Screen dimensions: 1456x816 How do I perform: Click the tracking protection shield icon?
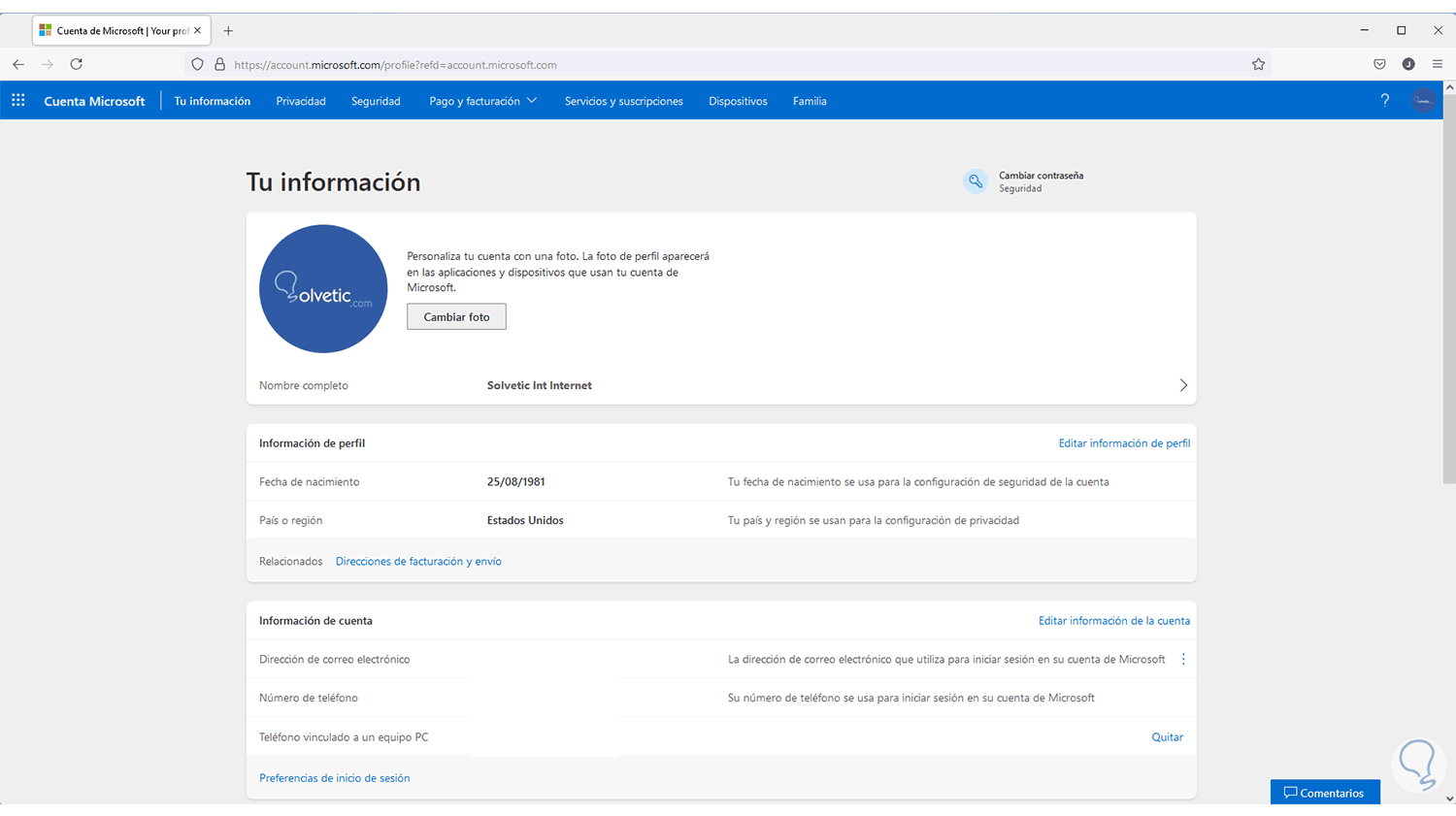click(197, 64)
